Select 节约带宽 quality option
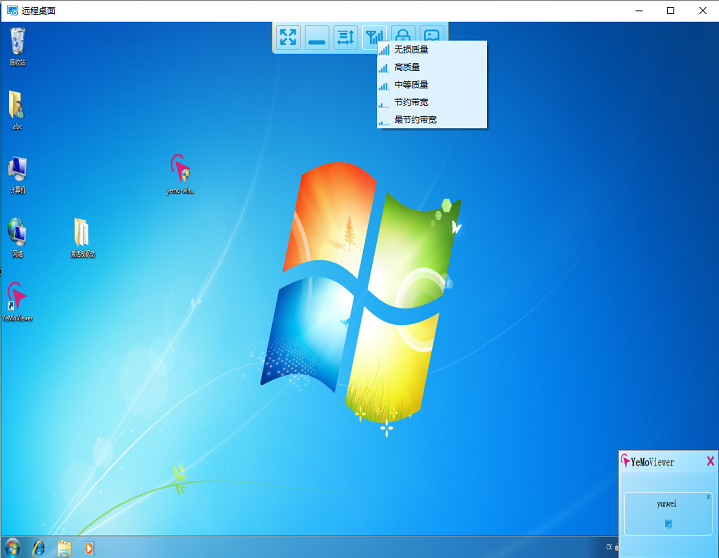 pos(431,102)
